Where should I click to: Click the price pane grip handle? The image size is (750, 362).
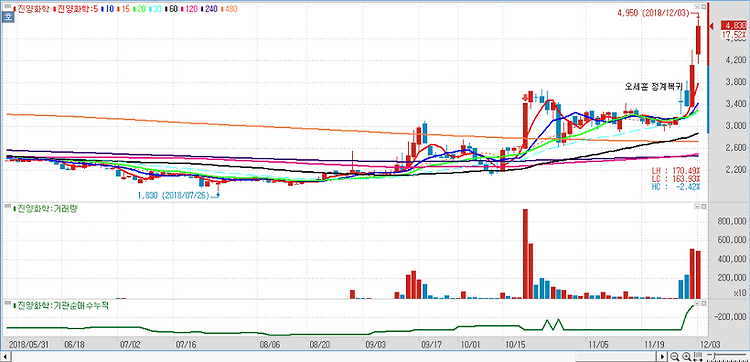8,6
